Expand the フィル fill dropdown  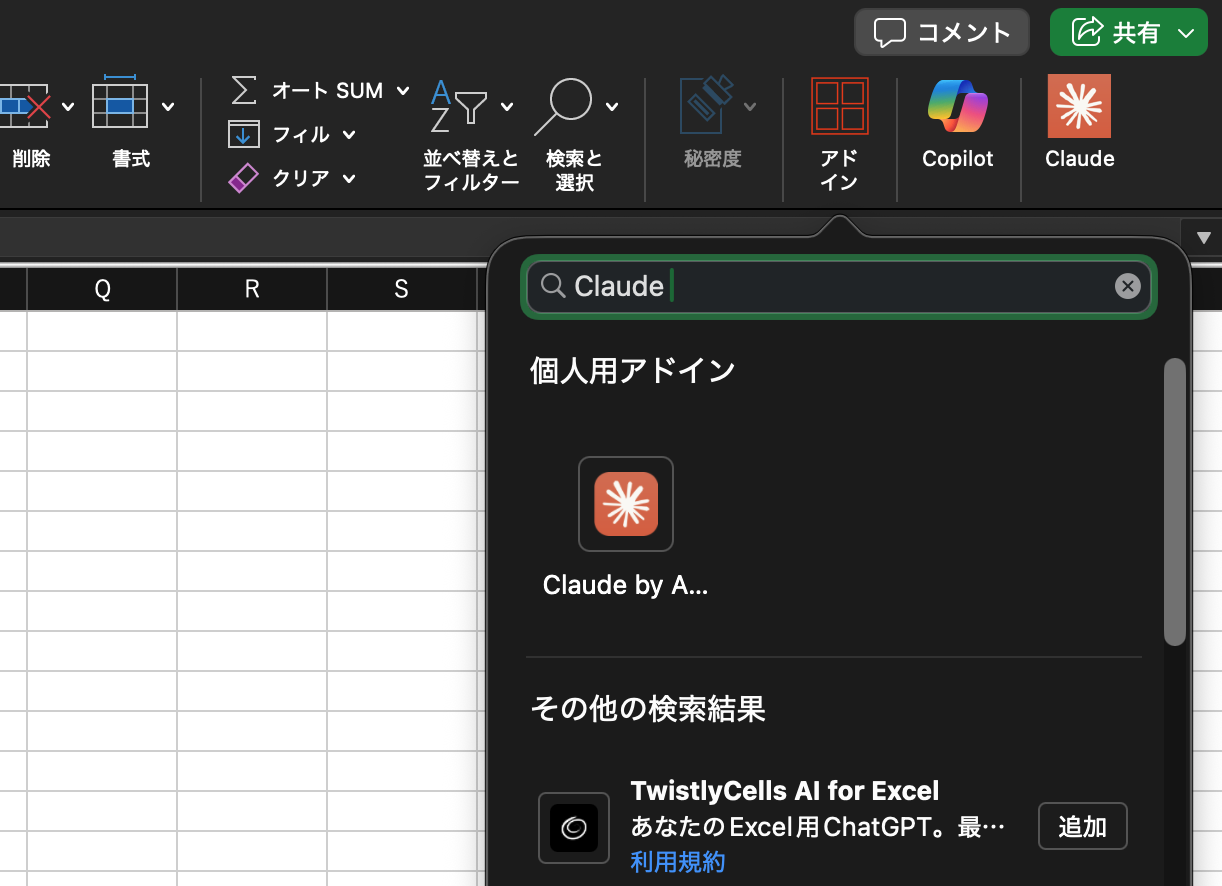click(x=349, y=134)
